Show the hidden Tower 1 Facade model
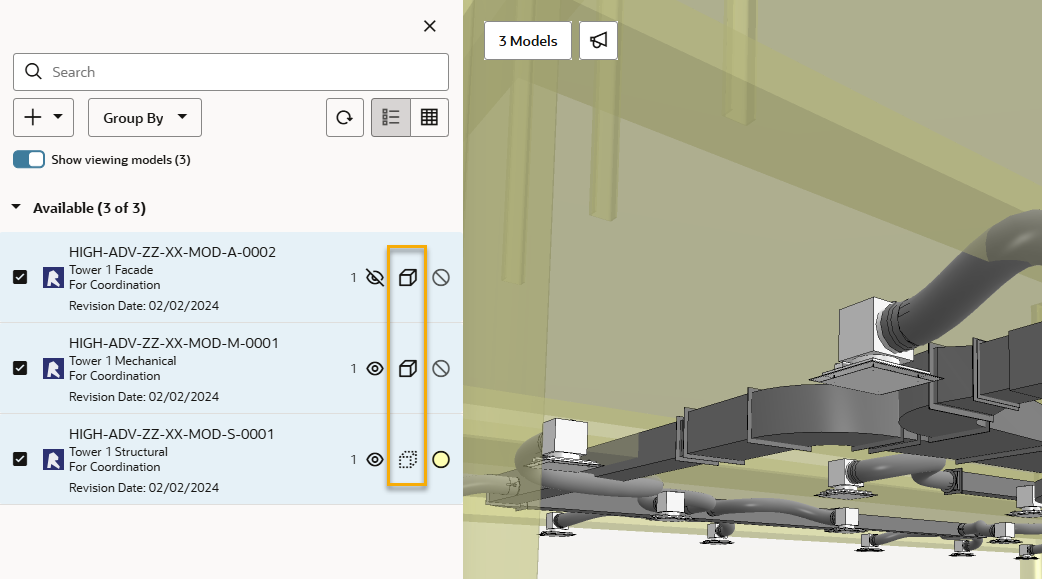This screenshot has width=1042, height=579. tap(375, 278)
